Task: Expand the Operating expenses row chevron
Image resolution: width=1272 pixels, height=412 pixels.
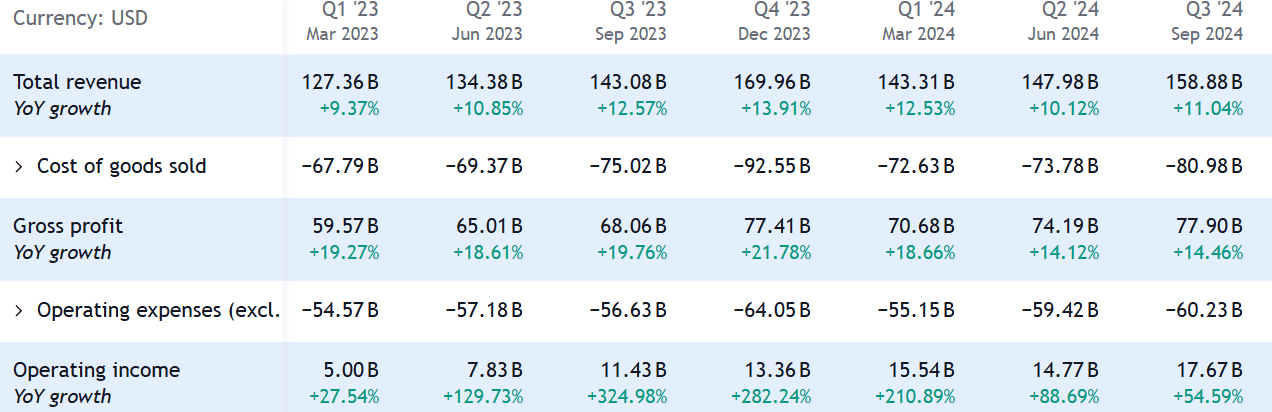Action: [19, 311]
